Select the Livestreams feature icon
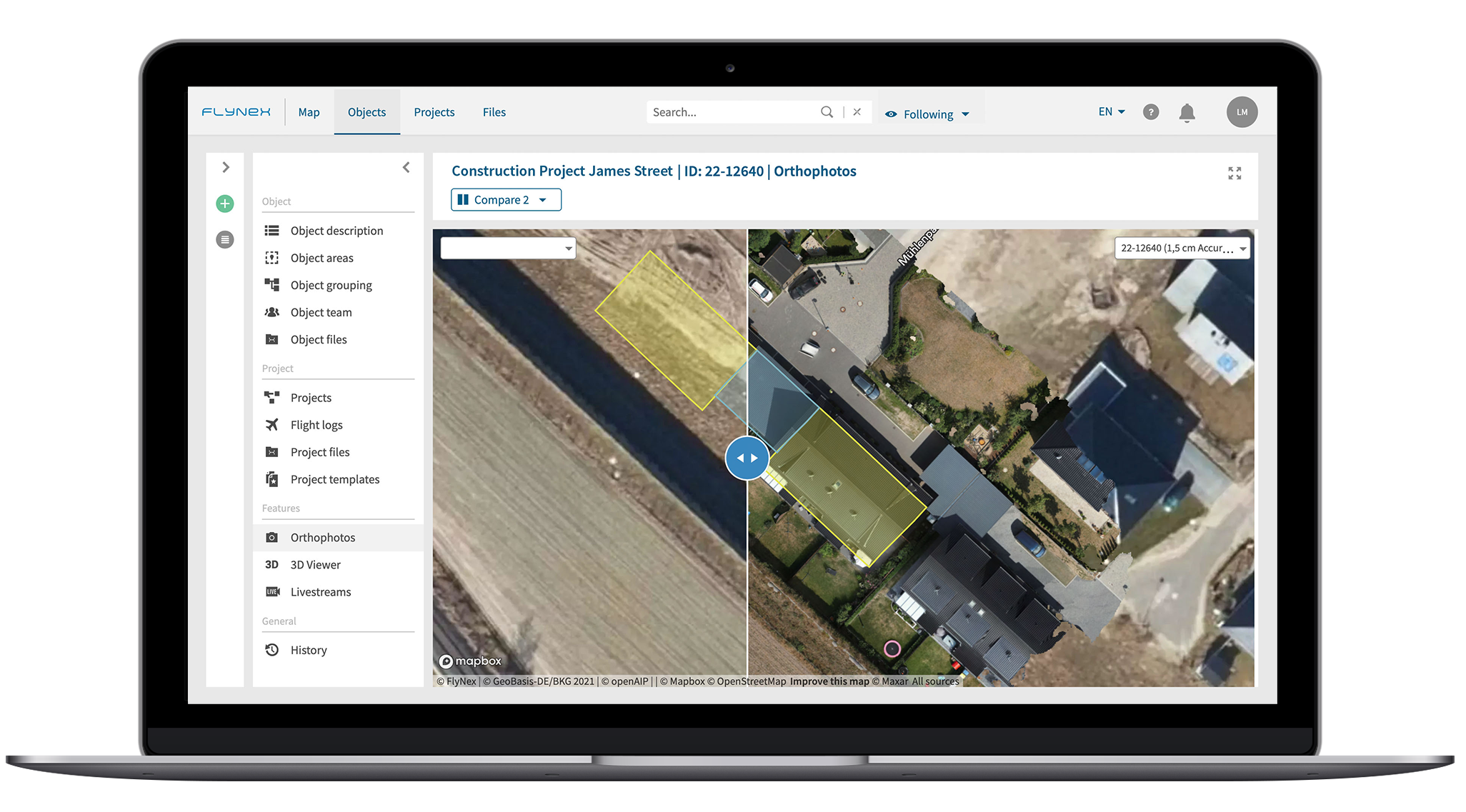This screenshot has height=812, width=1466. [x=271, y=592]
